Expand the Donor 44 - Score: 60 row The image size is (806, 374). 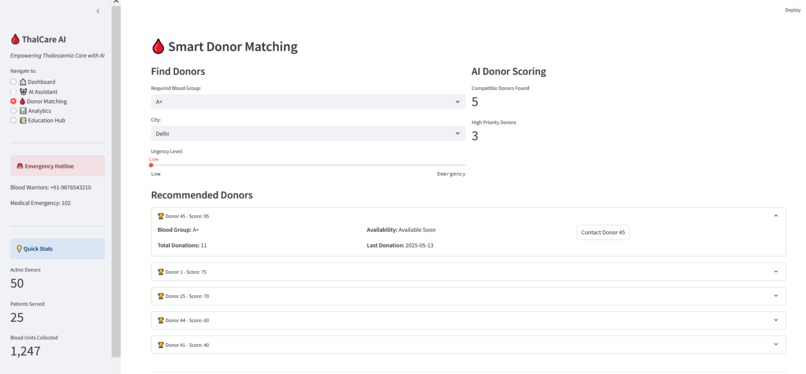coord(468,321)
